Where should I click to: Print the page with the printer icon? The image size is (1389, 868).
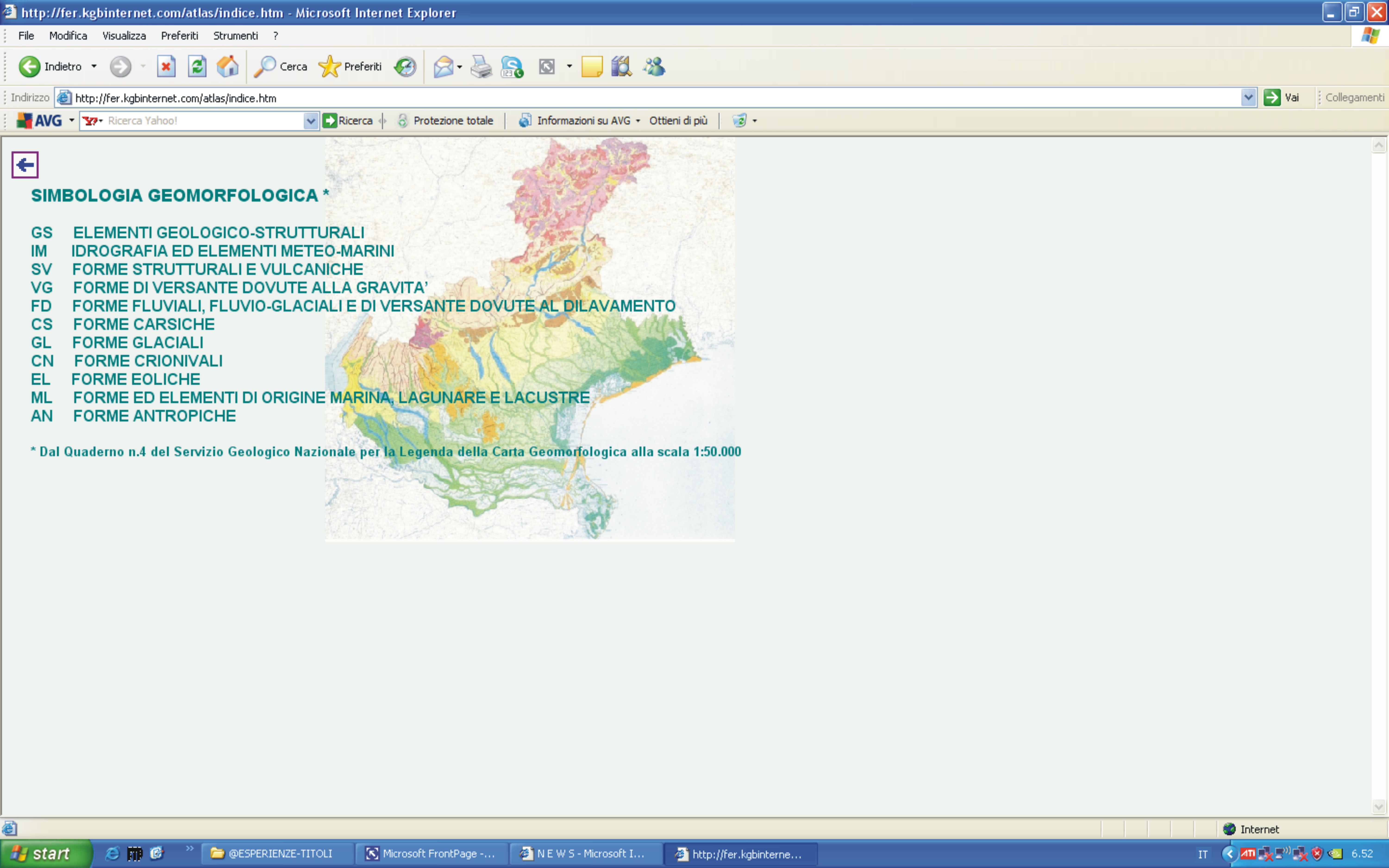[x=481, y=67]
